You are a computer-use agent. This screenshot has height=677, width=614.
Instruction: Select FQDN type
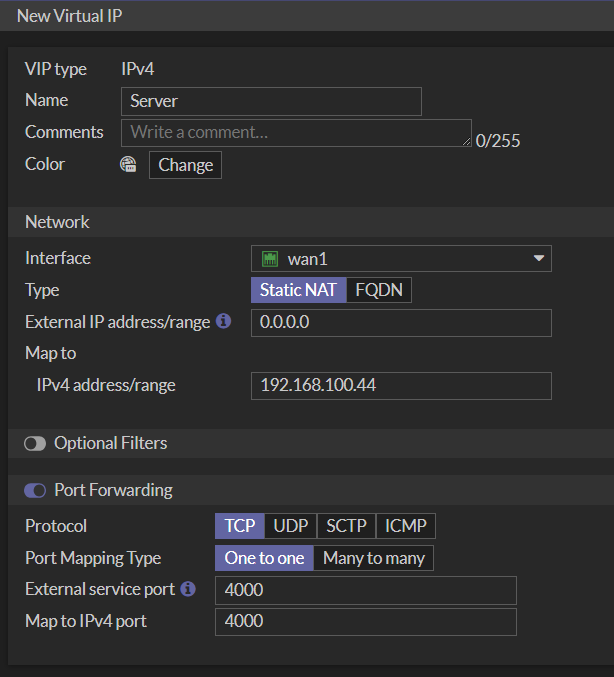tap(379, 290)
